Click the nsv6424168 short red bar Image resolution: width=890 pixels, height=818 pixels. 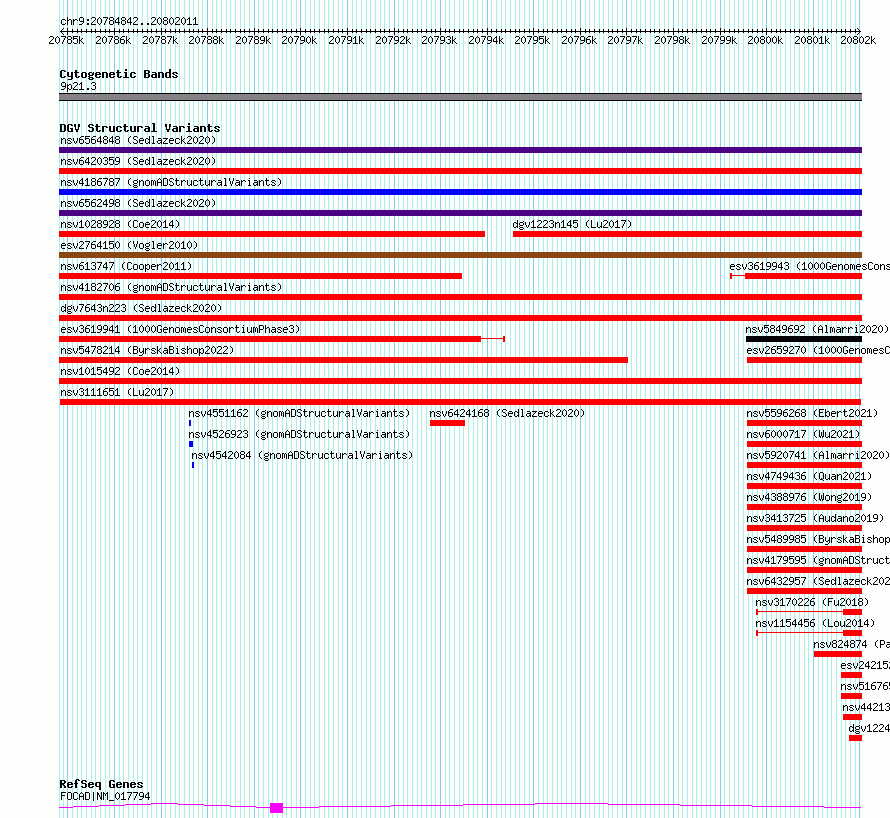pyautogui.click(x=447, y=423)
